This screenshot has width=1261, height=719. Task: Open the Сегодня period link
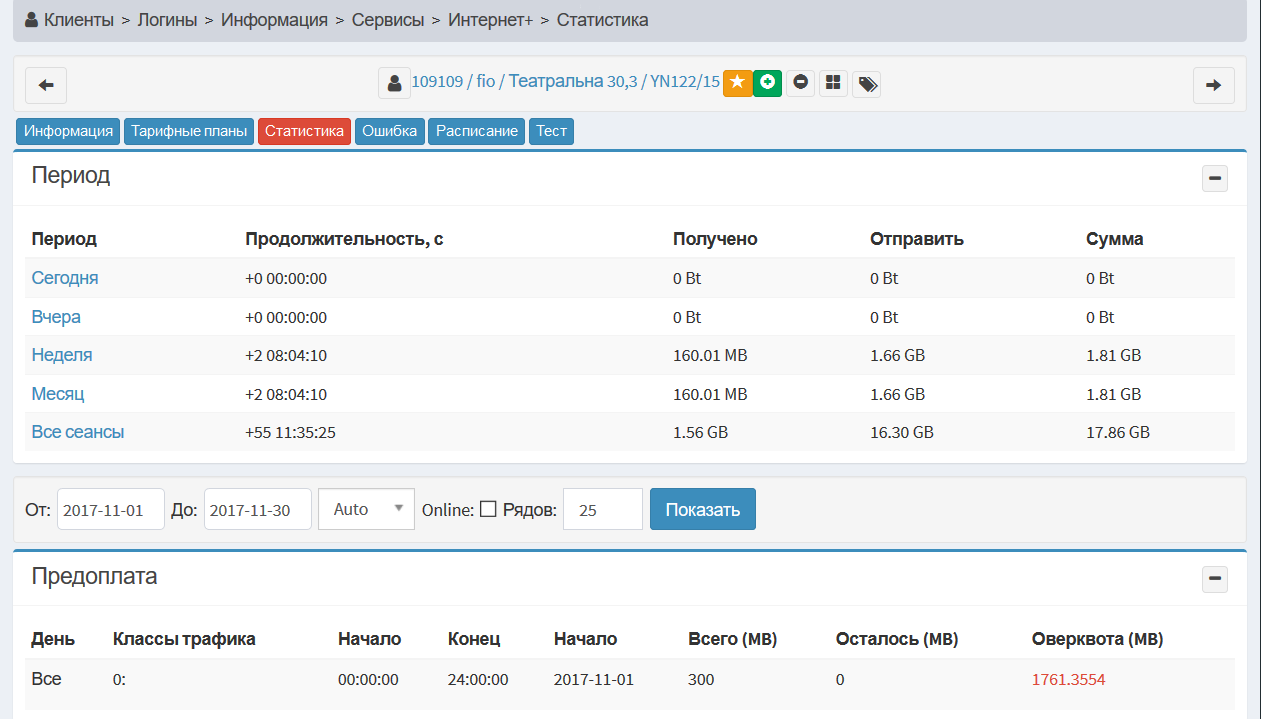point(65,278)
